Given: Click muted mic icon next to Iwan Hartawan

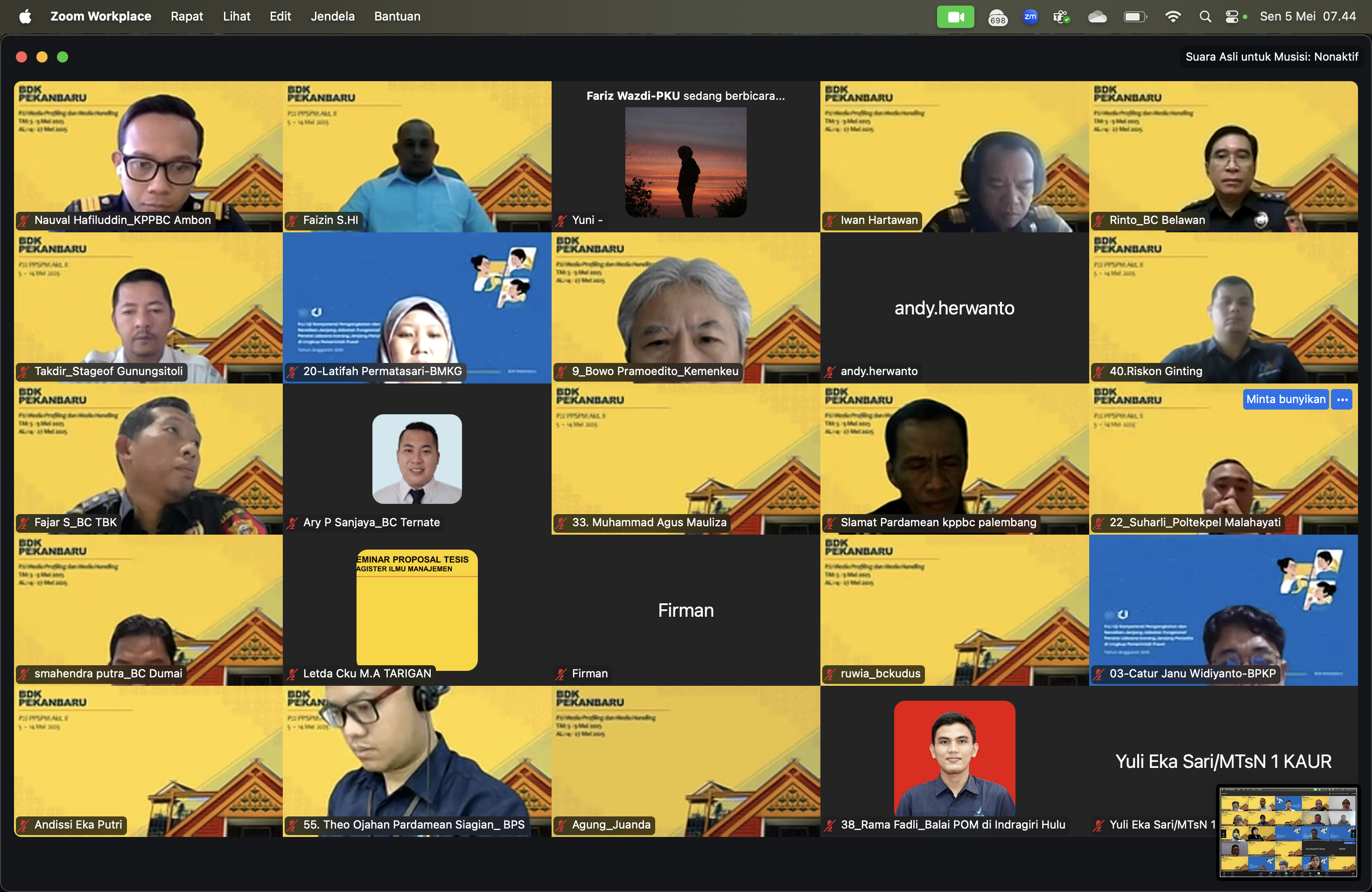Looking at the screenshot, I should click(x=830, y=220).
